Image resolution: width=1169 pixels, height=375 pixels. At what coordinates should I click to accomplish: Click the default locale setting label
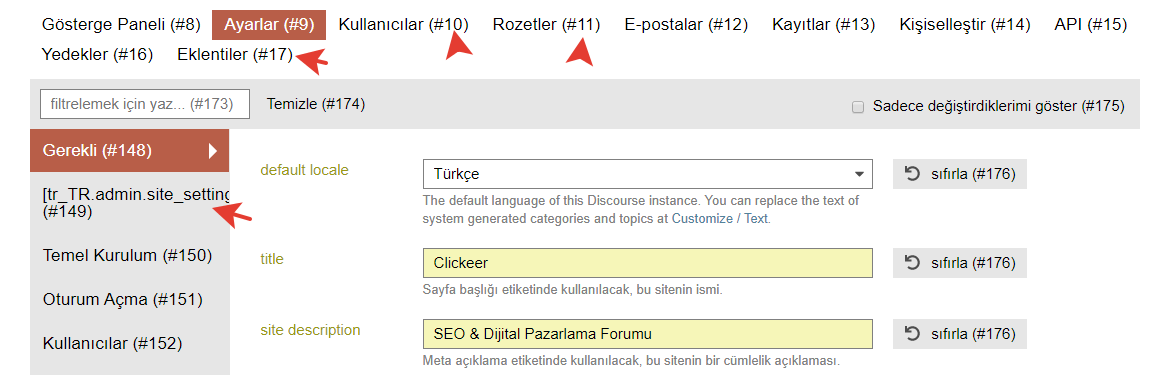coord(304,169)
